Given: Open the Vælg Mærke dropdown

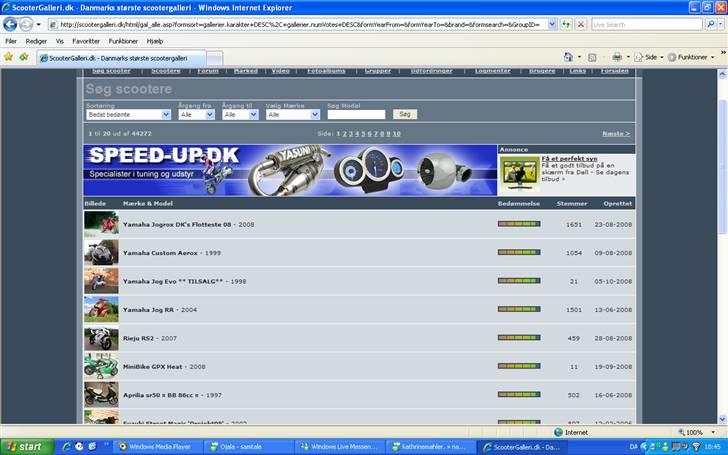Looking at the screenshot, I should click(x=293, y=115).
